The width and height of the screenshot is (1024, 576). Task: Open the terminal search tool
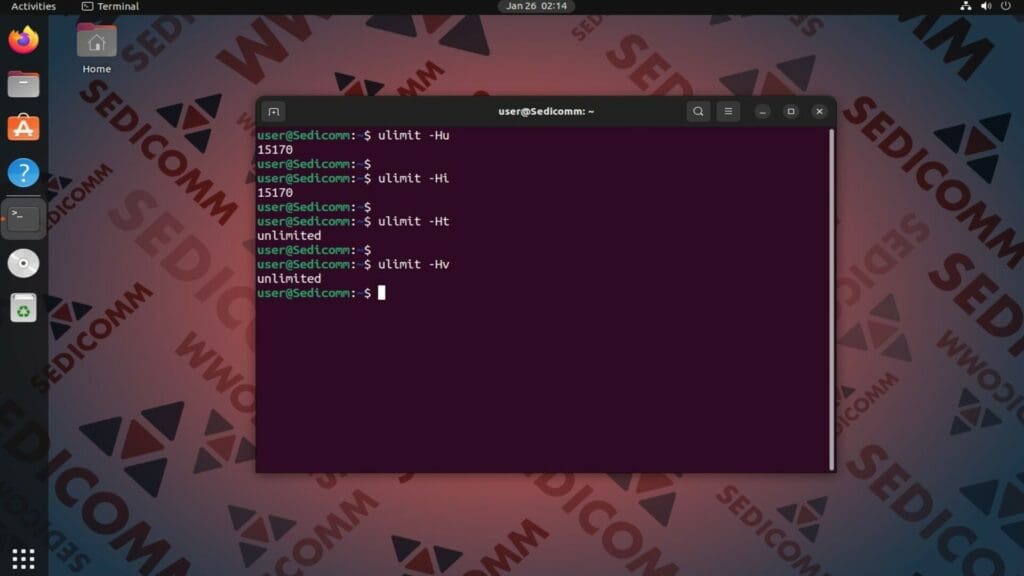tap(698, 111)
